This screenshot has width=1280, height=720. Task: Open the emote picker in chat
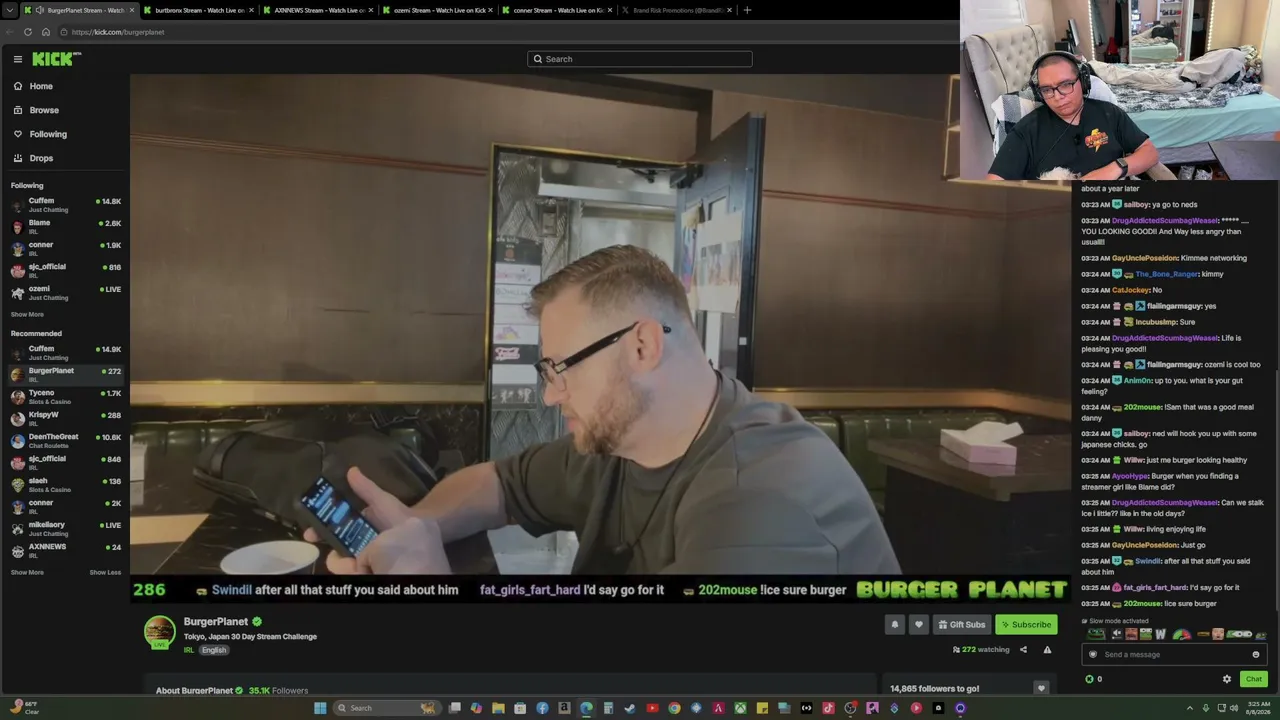tap(1256, 655)
